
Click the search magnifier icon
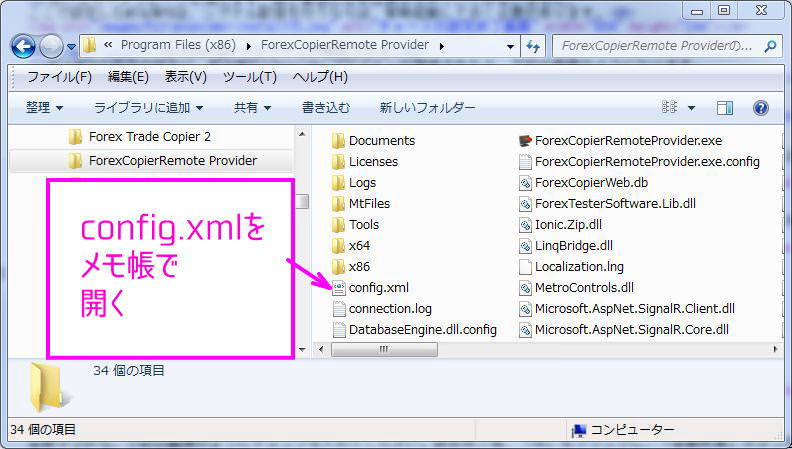(x=770, y=46)
